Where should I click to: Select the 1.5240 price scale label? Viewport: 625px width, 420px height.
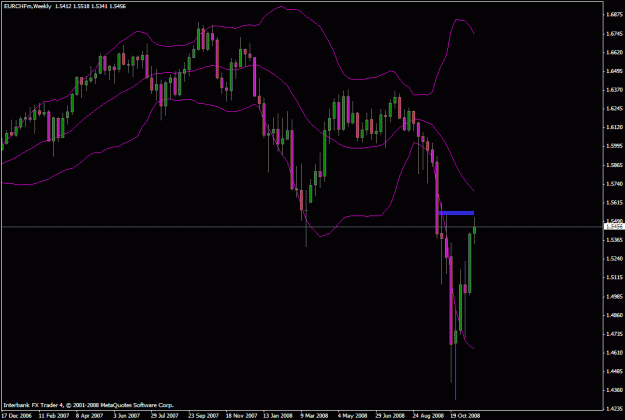point(614,259)
